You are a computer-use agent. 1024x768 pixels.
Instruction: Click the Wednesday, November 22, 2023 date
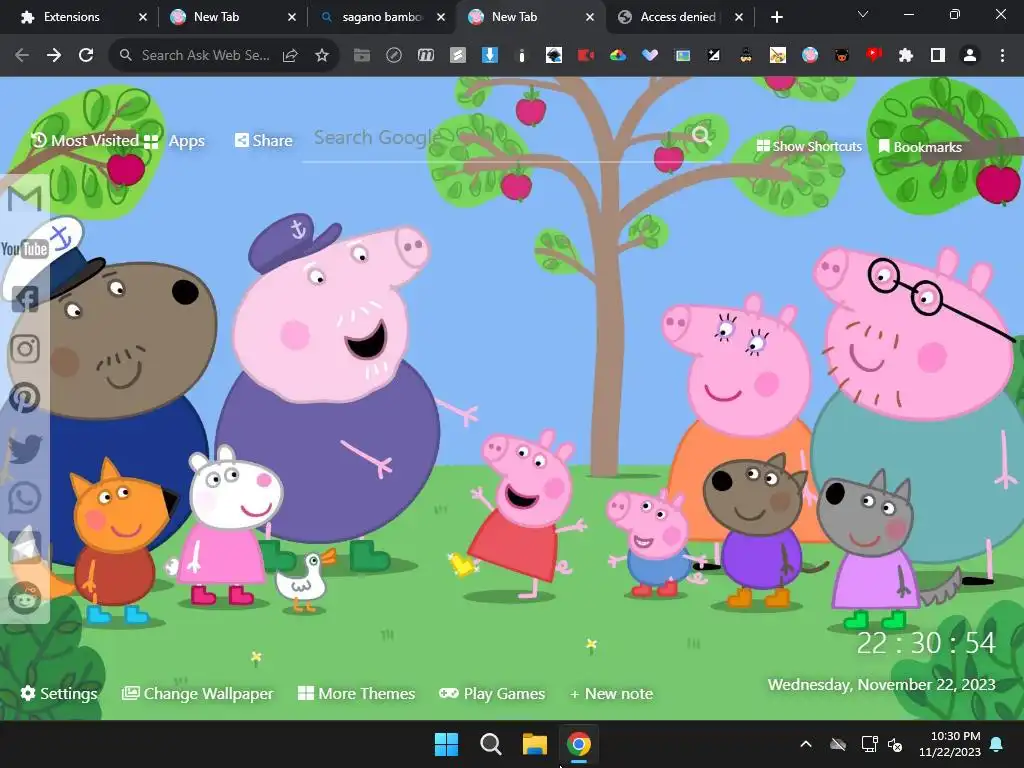[882, 684]
